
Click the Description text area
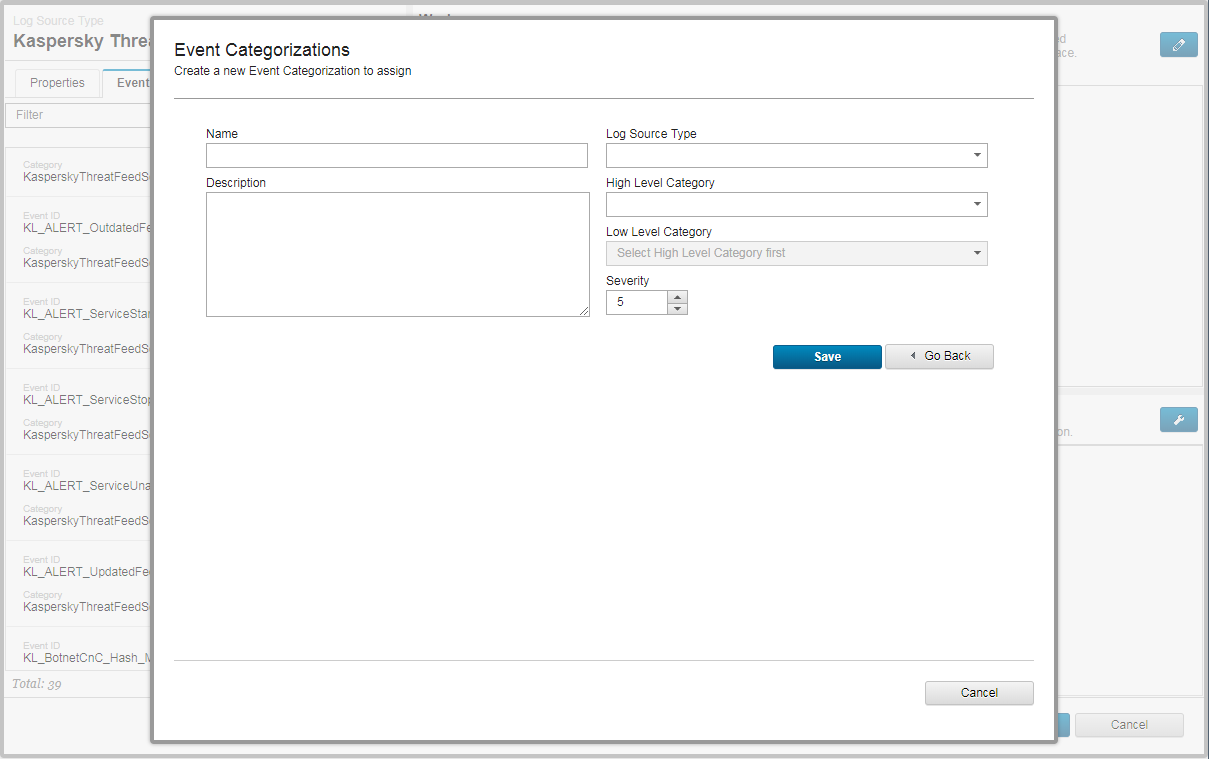point(396,254)
